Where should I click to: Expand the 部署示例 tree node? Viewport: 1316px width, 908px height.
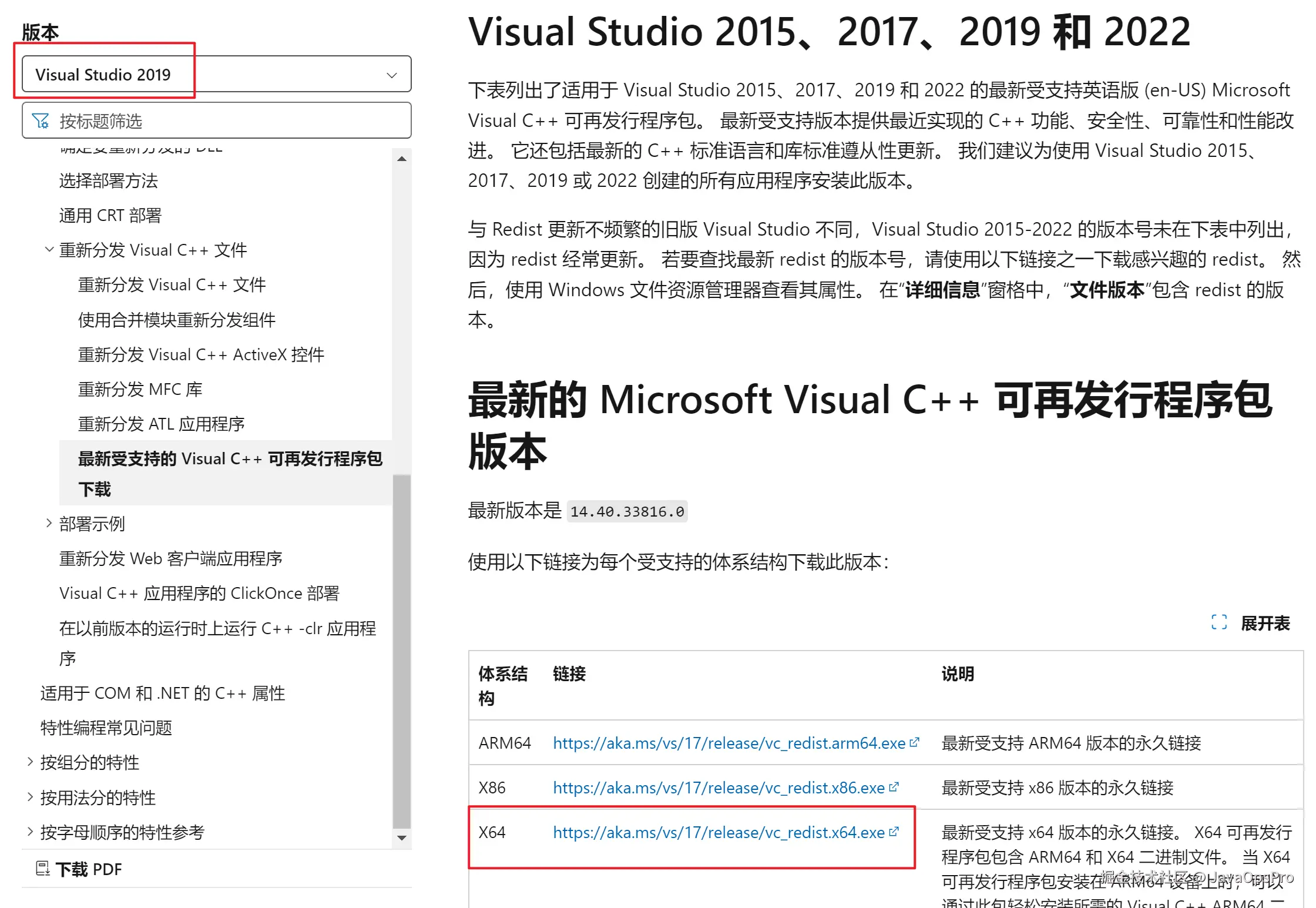tap(49, 523)
